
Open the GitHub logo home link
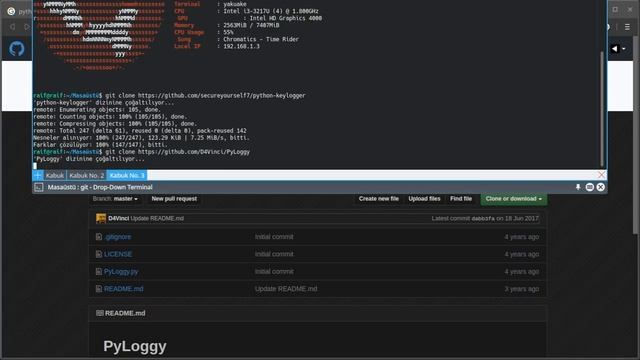click(x=17, y=49)
